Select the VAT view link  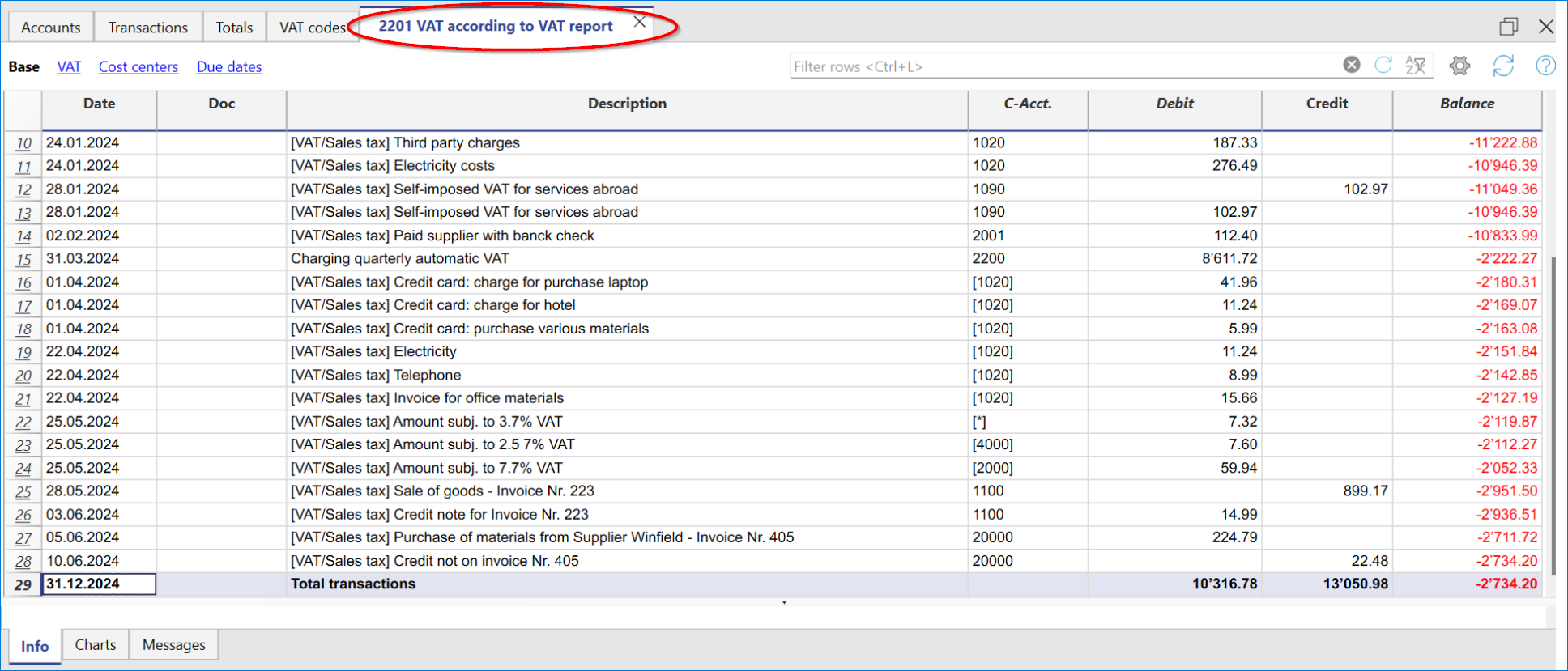[69, 67]
